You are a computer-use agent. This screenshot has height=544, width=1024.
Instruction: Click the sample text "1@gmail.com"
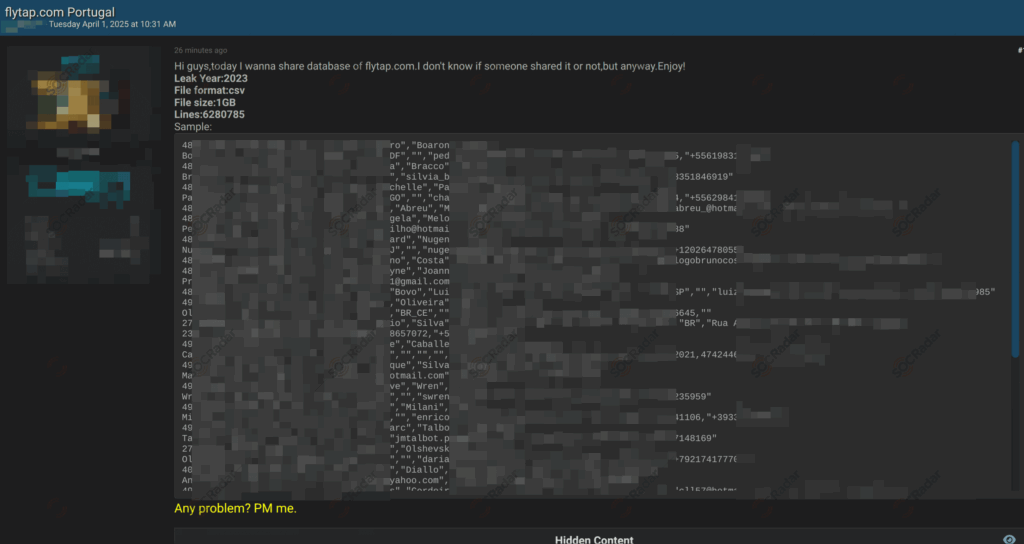(x=420, y=281)
